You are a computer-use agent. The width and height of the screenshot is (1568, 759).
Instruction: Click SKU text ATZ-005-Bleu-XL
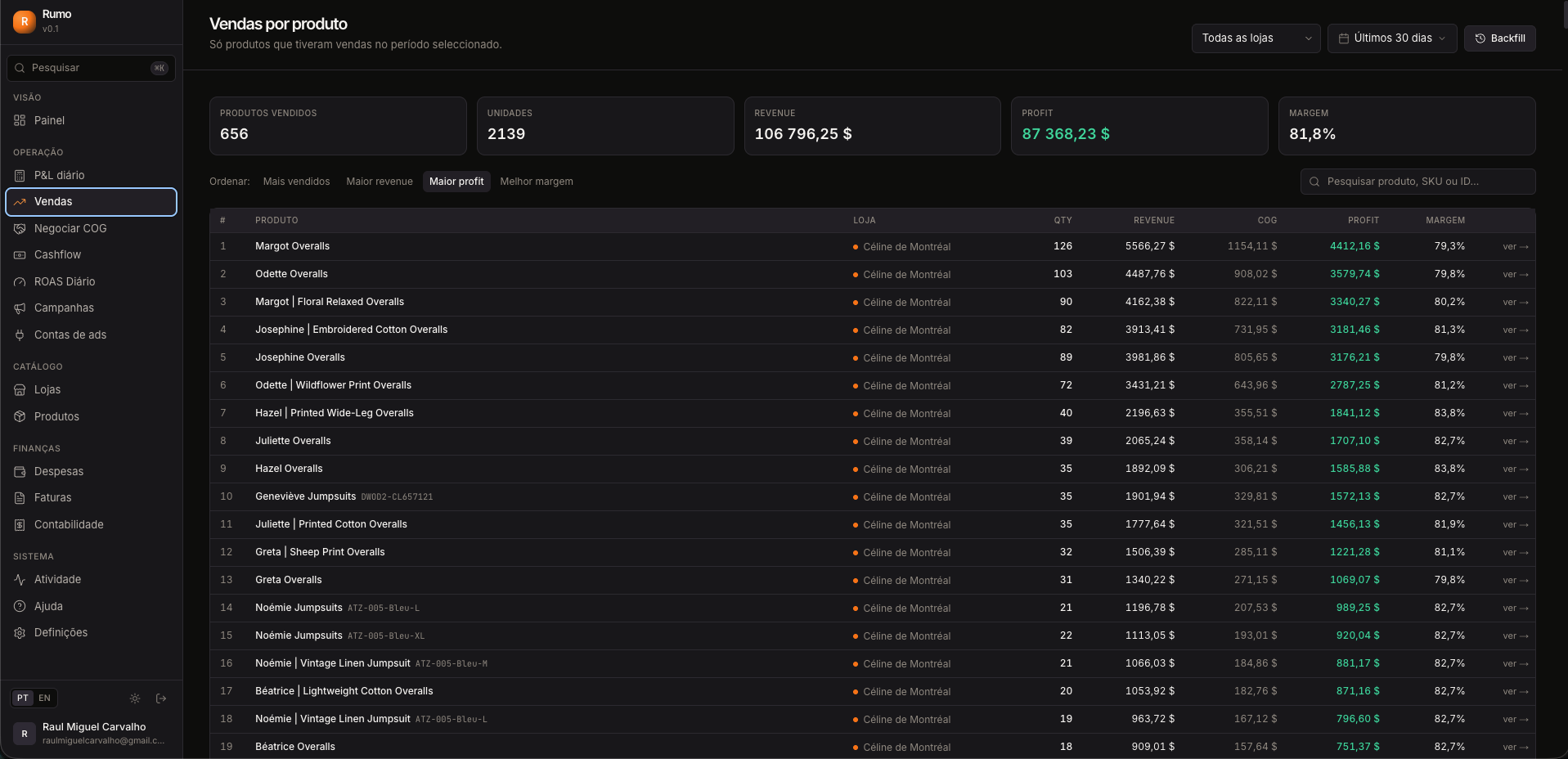[x=386, y=636]
